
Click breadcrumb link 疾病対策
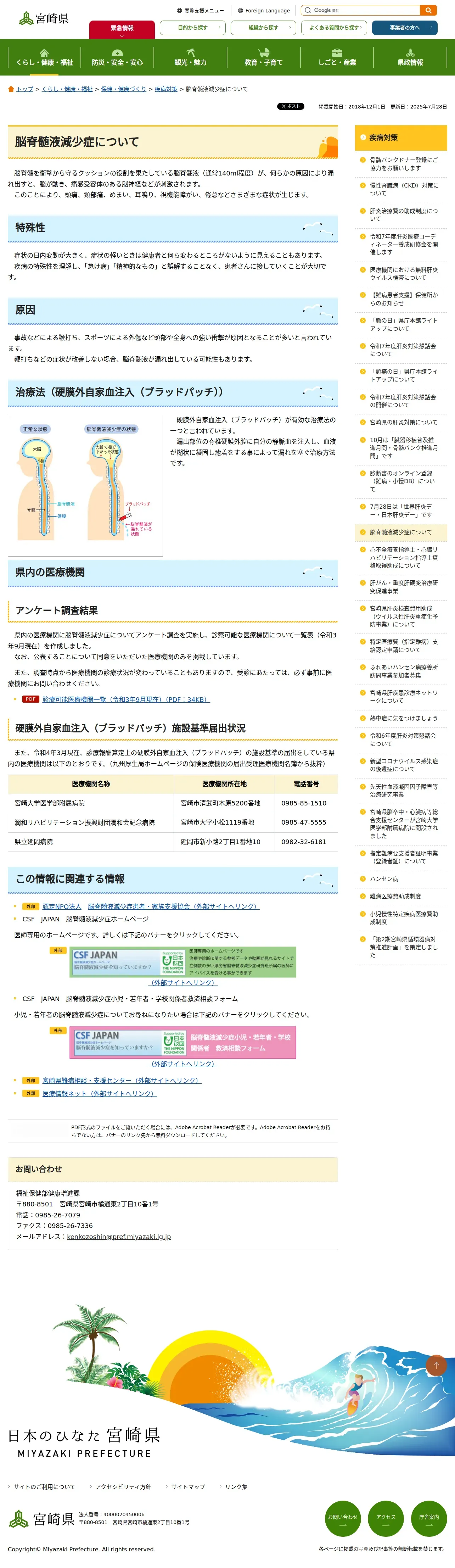click(166, 89)
